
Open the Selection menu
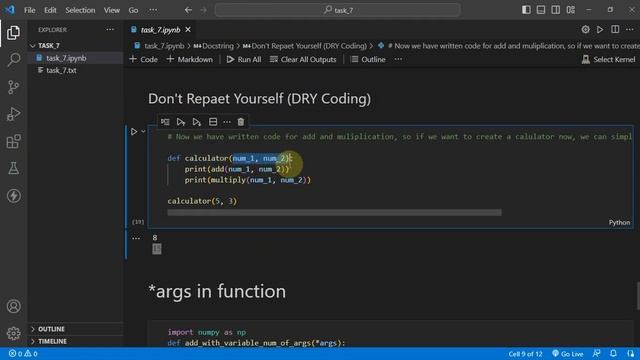pyautogui.click(x=80, y=10)
